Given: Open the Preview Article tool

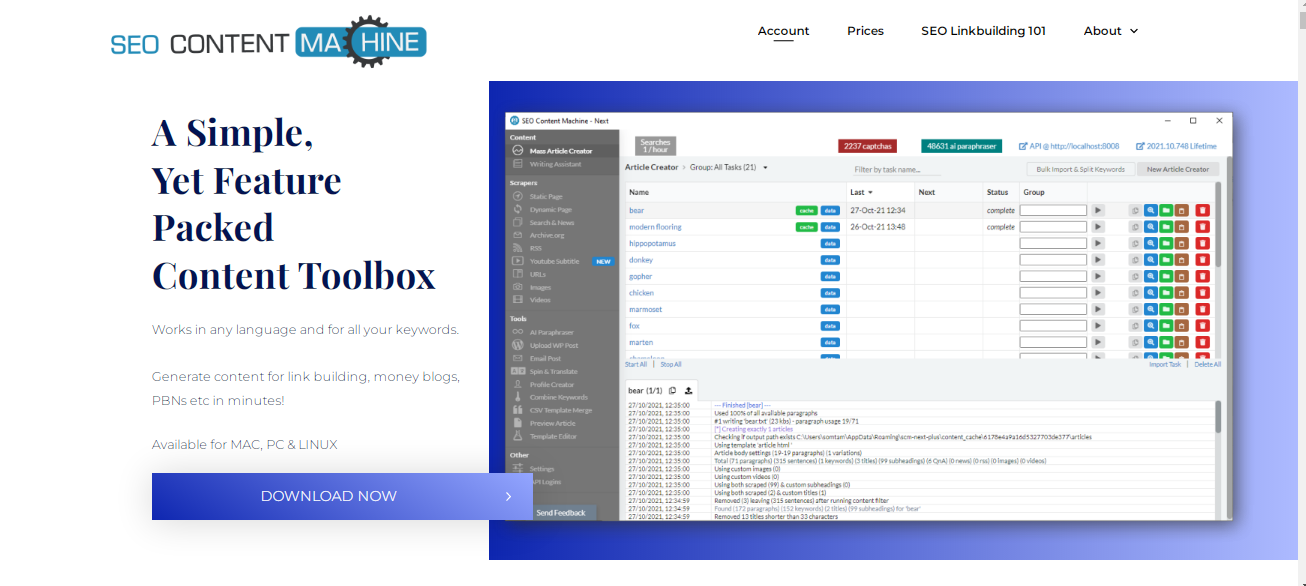Looking at the screenshot, I should tap(553, 423).
